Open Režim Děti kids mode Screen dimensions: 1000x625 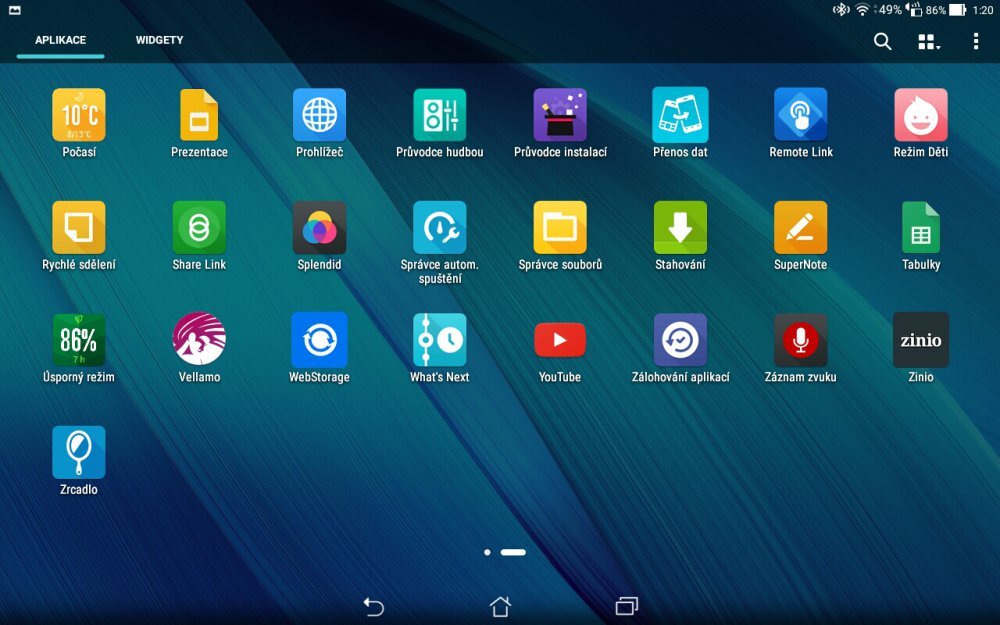coord(920,113)
